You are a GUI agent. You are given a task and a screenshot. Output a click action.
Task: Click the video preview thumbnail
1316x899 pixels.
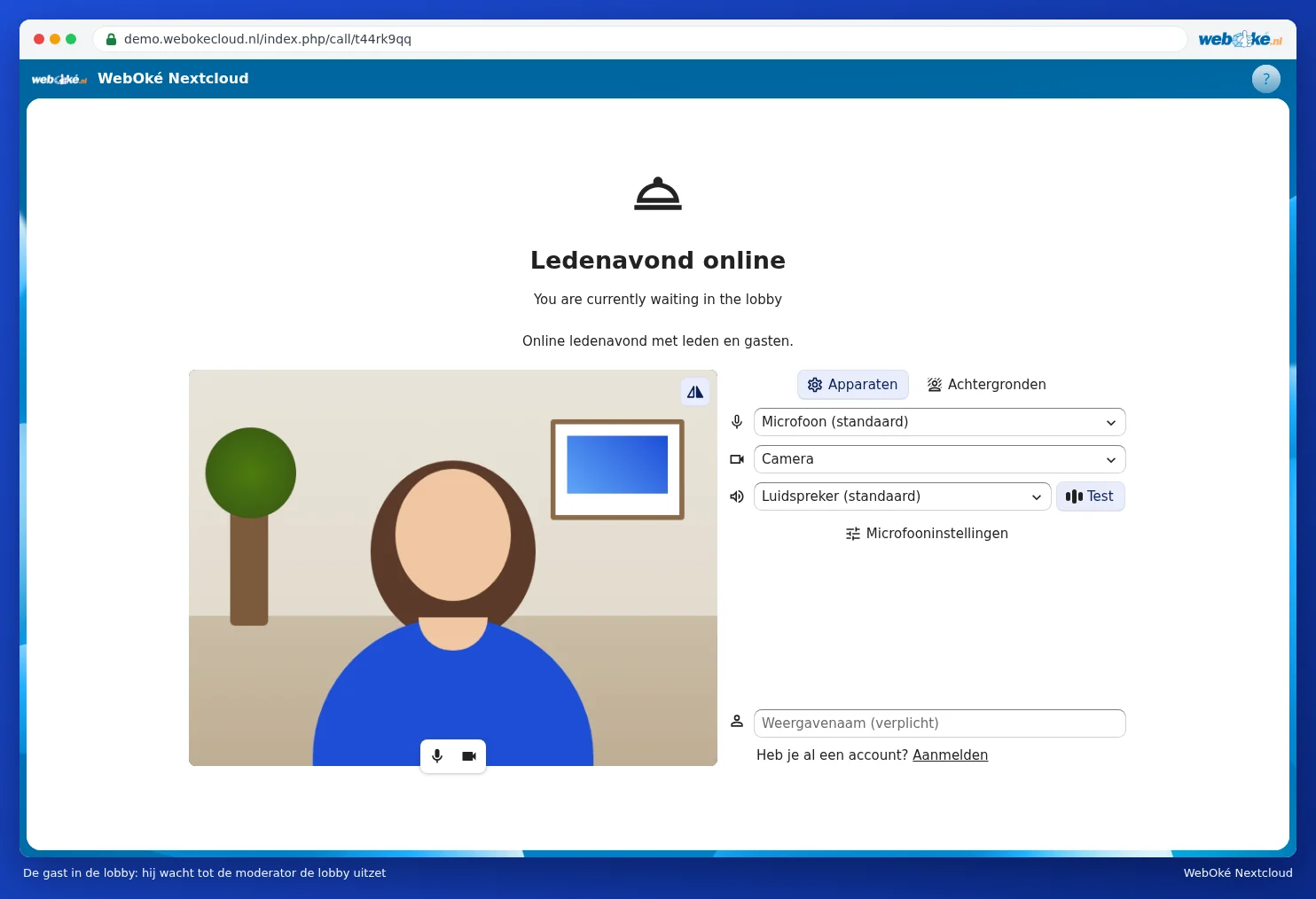453,567
